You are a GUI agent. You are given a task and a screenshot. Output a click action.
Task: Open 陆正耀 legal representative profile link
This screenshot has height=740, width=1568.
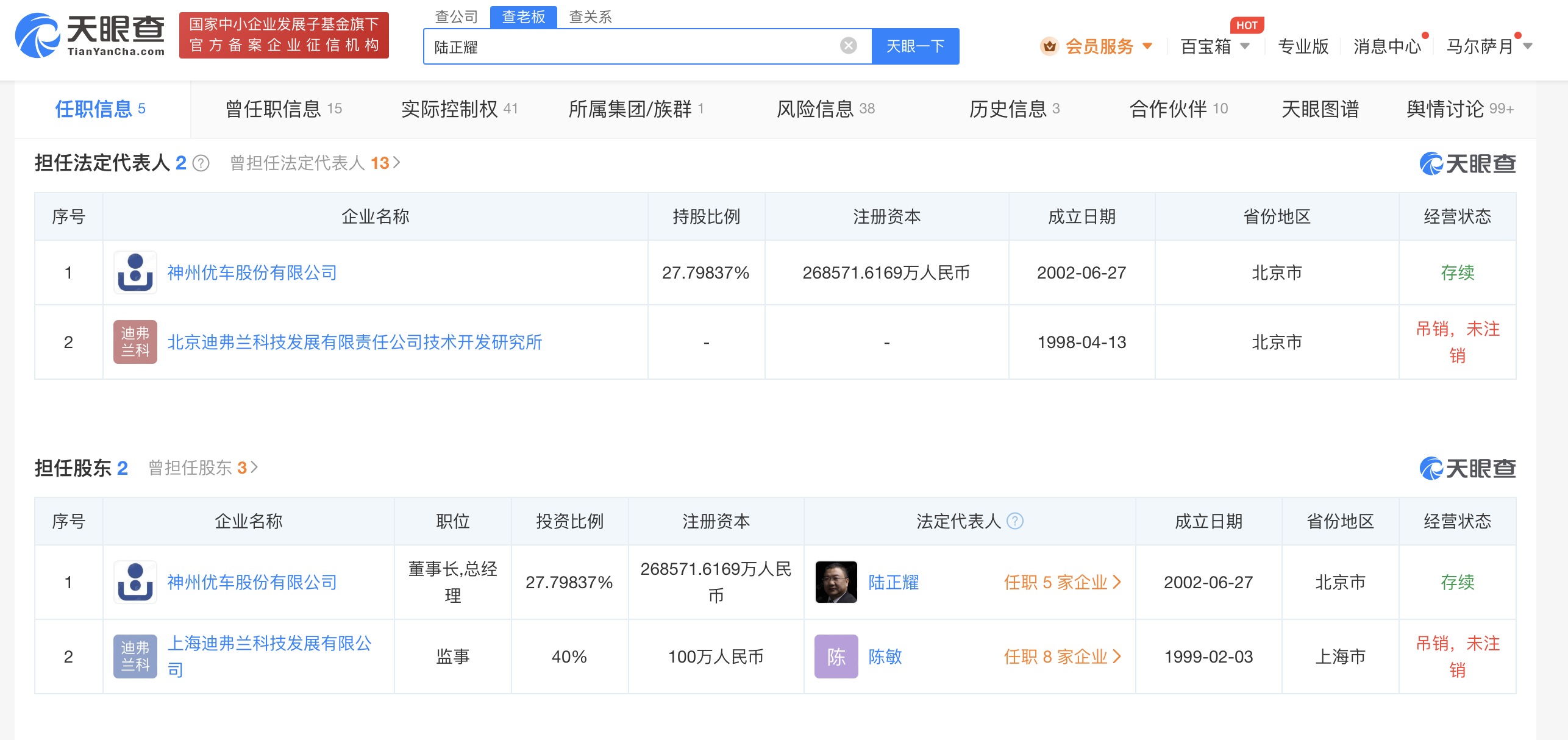click(x=894, y=582)
